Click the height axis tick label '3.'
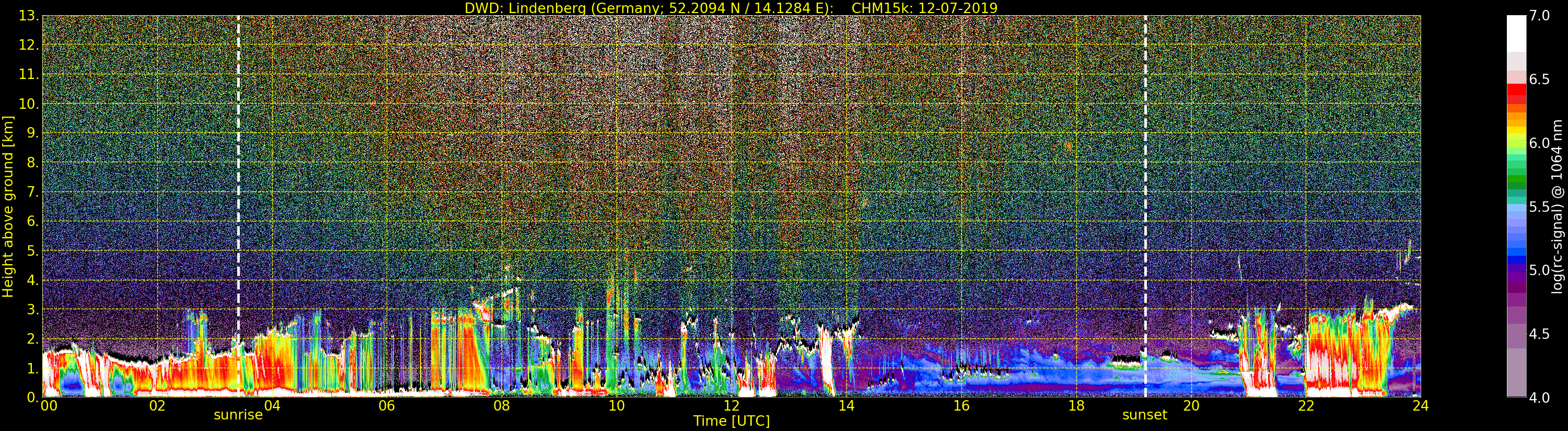The width and height of the screenshot is (1568, 431). tap(33, 309)
